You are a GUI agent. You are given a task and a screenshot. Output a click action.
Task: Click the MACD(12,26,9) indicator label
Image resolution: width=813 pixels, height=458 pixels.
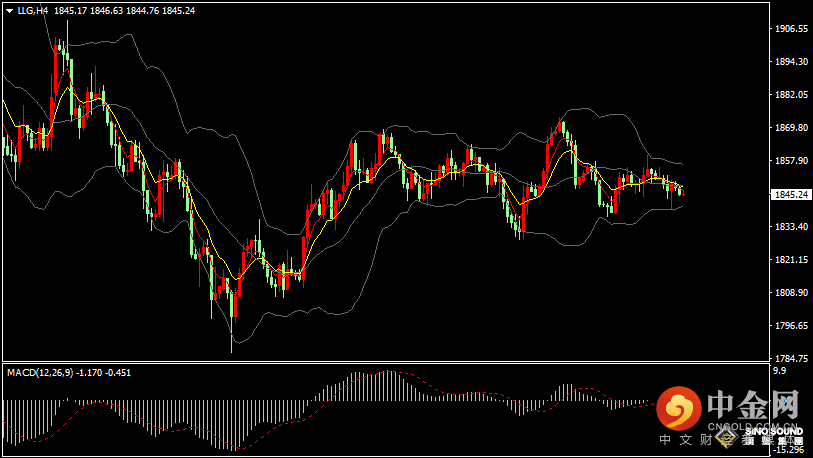tap(40, 372)
